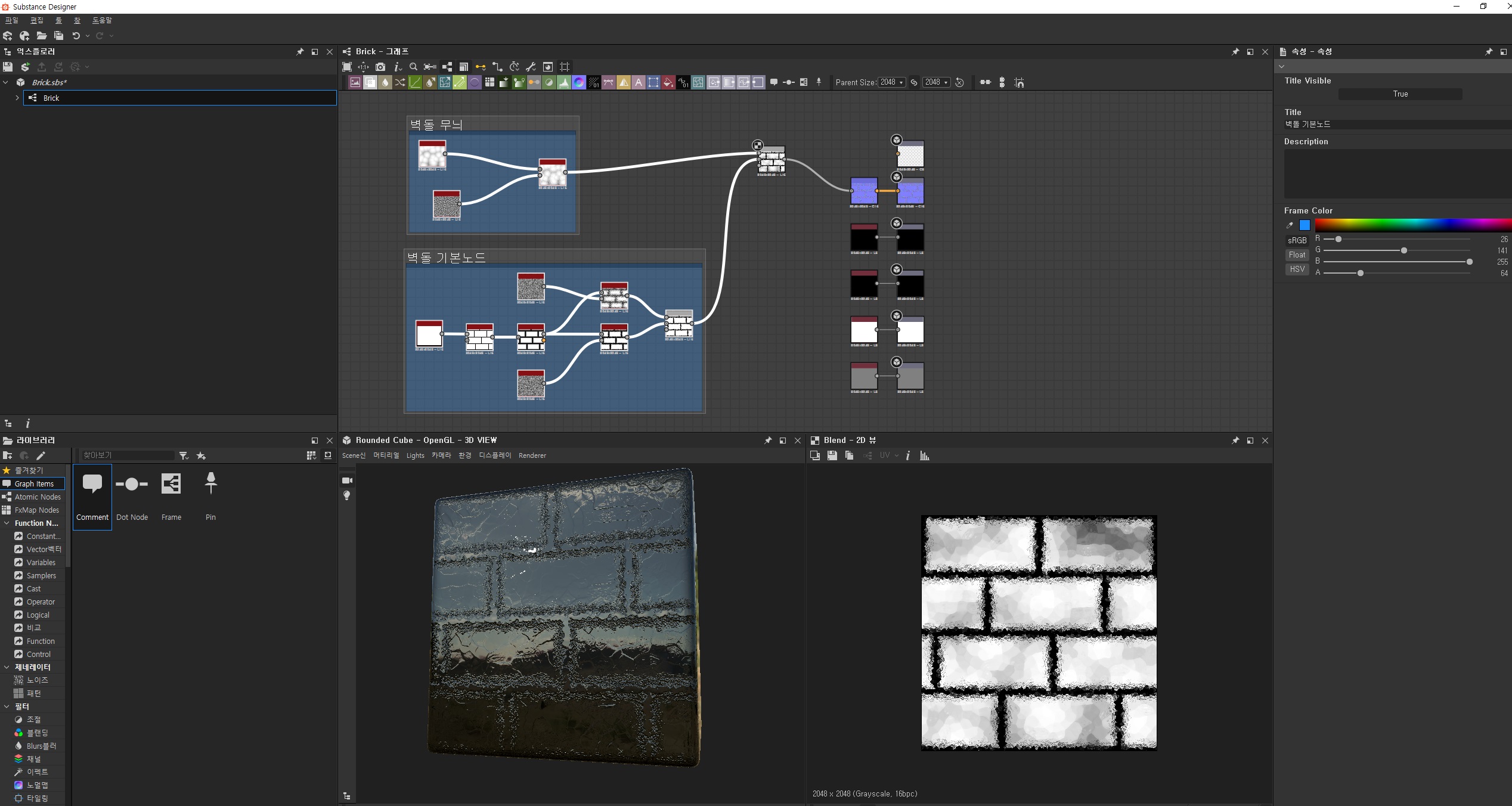1512x806 pixels.
Task: Open the Renderer menu in 3D view
Action: pos(532,455)
